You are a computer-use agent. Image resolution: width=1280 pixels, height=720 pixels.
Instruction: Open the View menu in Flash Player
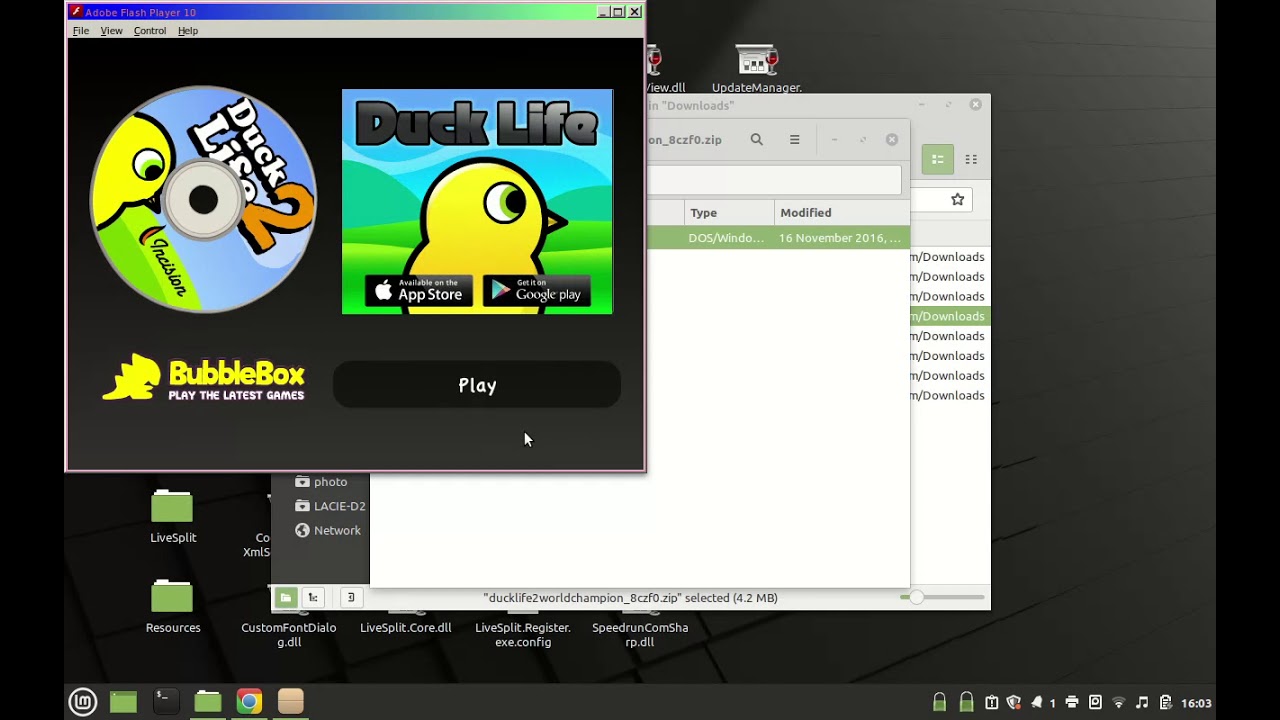tap(111, 31)
